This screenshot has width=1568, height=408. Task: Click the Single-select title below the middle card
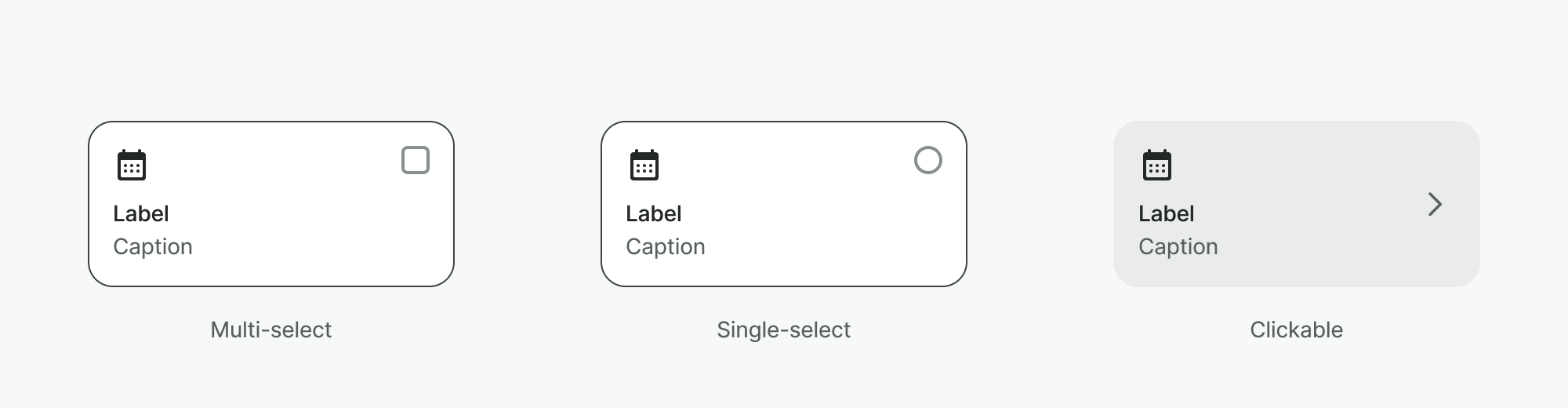(x=784, y=330)
